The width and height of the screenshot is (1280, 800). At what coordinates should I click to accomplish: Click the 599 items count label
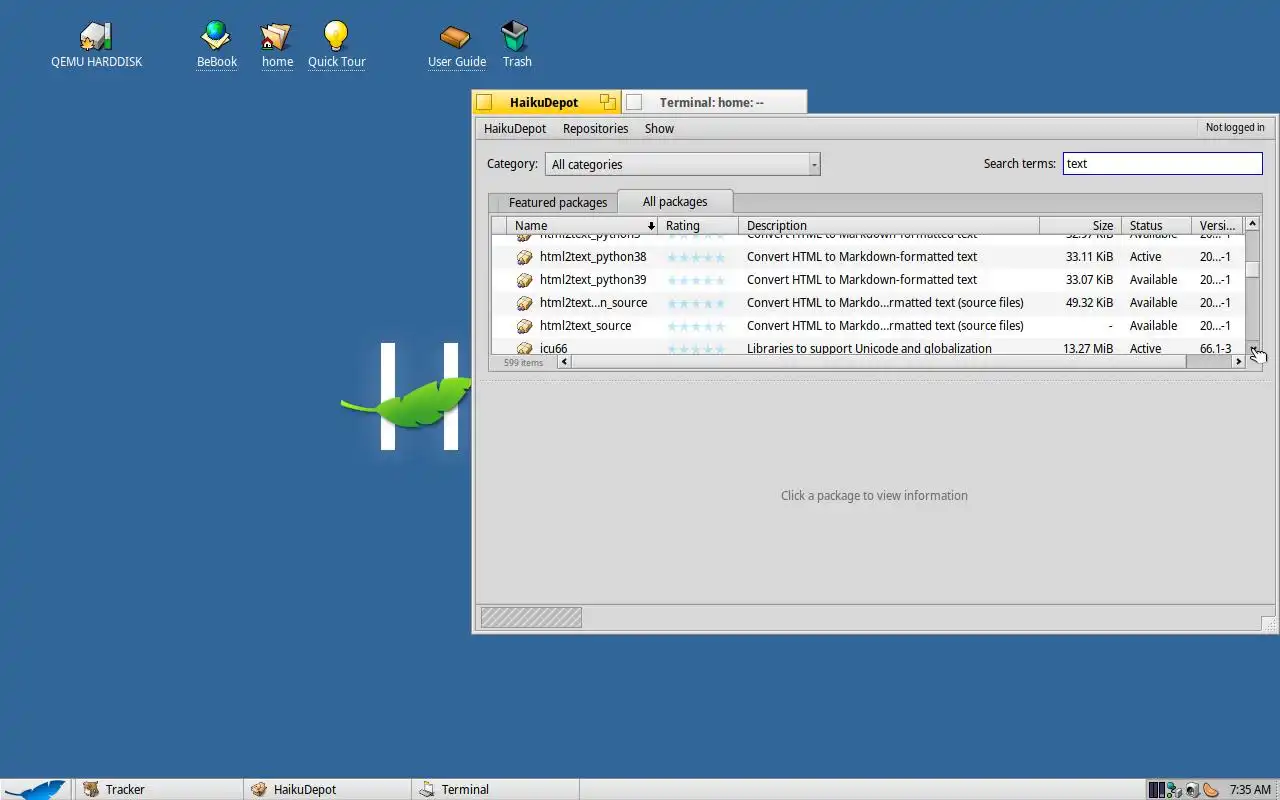click(x=523, y=363)
